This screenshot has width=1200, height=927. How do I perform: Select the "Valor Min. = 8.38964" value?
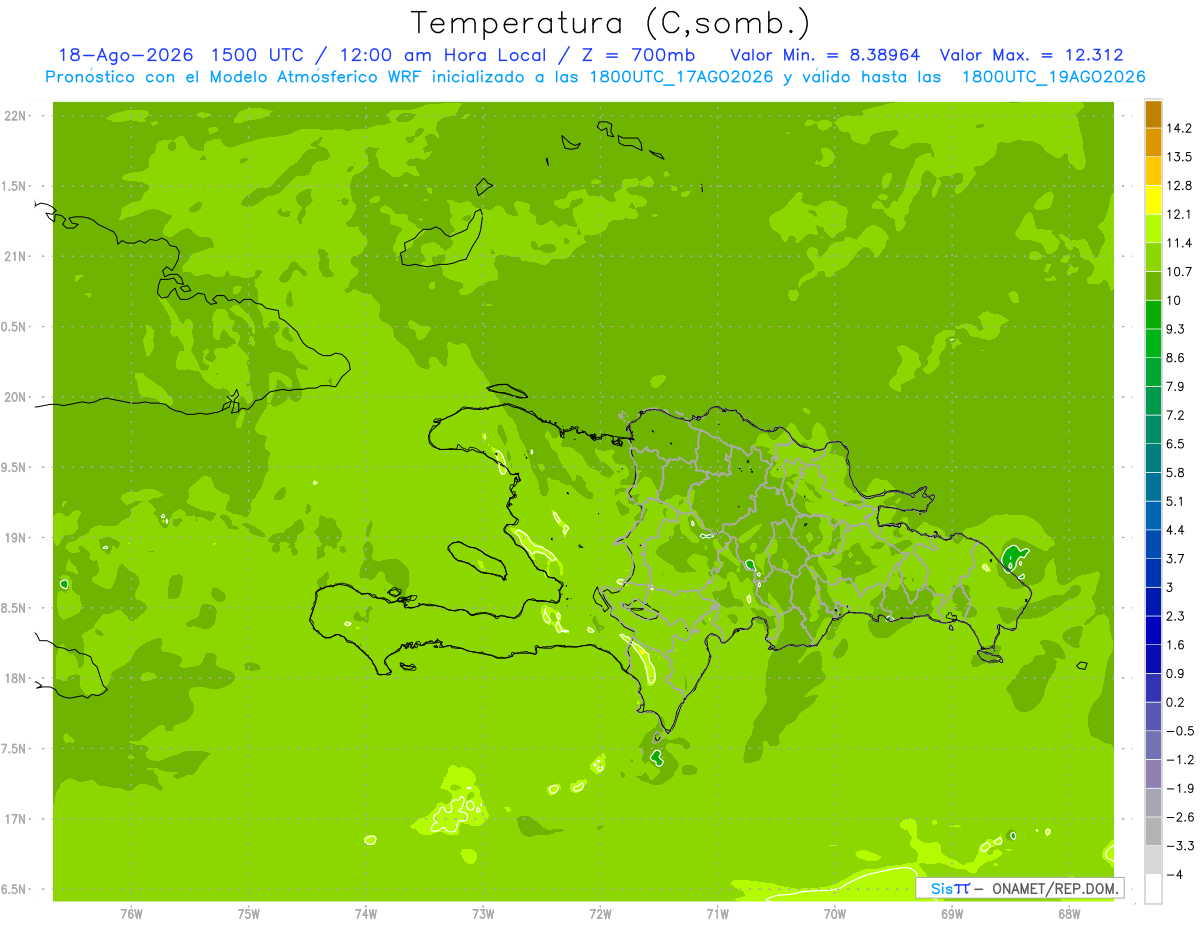click(825, 56)
